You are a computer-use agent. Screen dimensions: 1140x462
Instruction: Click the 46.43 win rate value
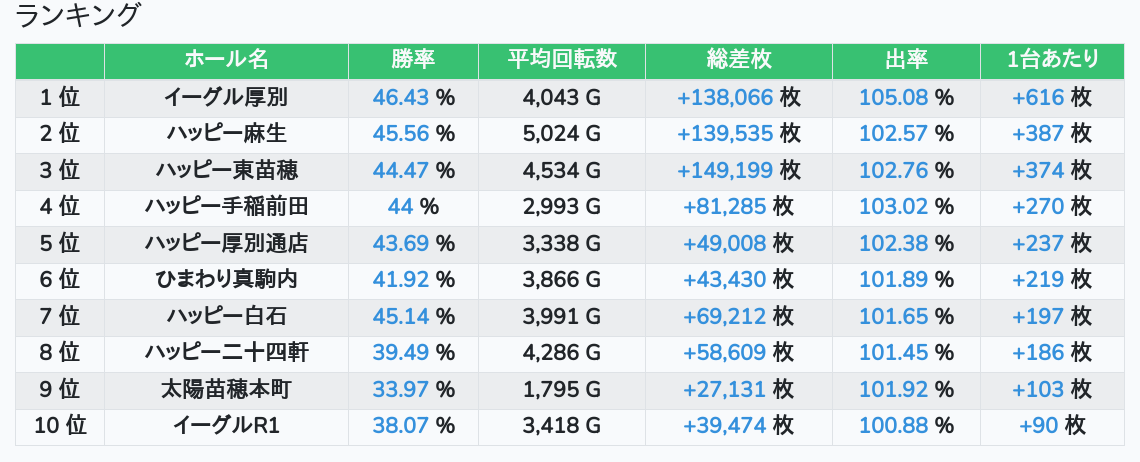click(x=400, y=97)
